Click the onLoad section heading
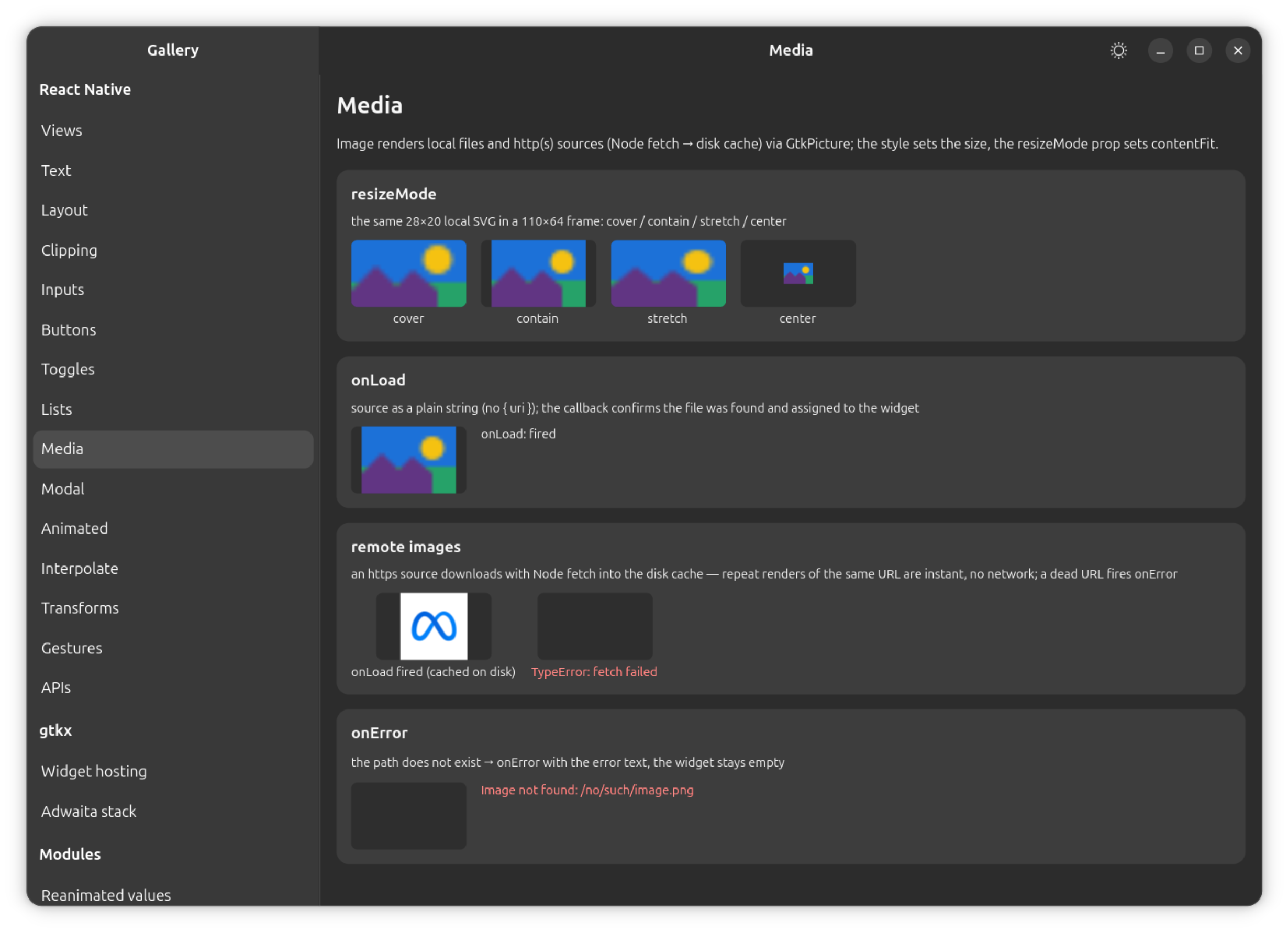The height and width of the screenshot is (932, 1288). click(x=378, y=380)
